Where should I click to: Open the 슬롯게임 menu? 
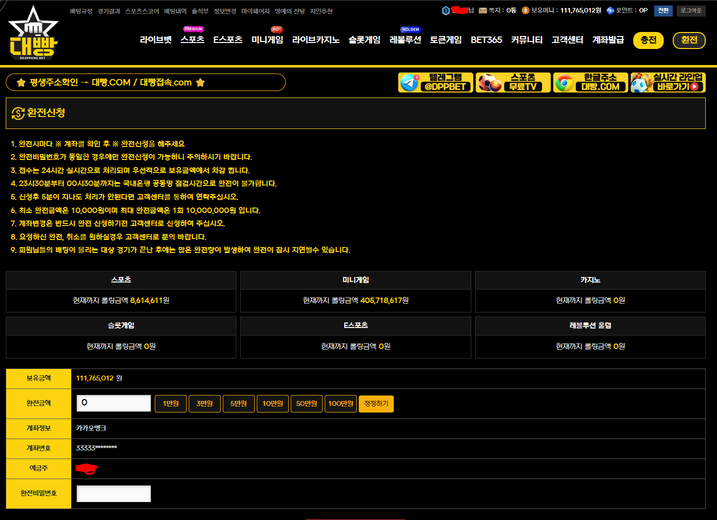tap(364, 40)
